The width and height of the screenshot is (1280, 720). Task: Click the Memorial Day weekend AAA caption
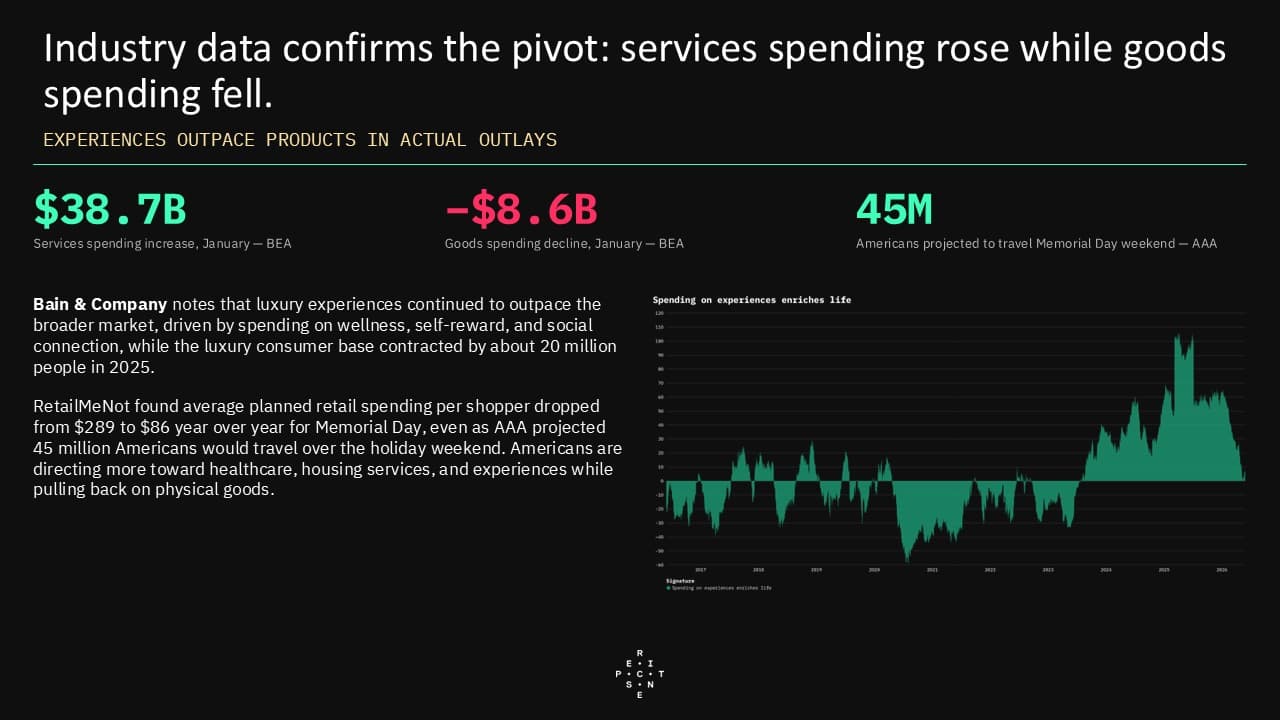pyautogui.click(x=1036, y=243)
